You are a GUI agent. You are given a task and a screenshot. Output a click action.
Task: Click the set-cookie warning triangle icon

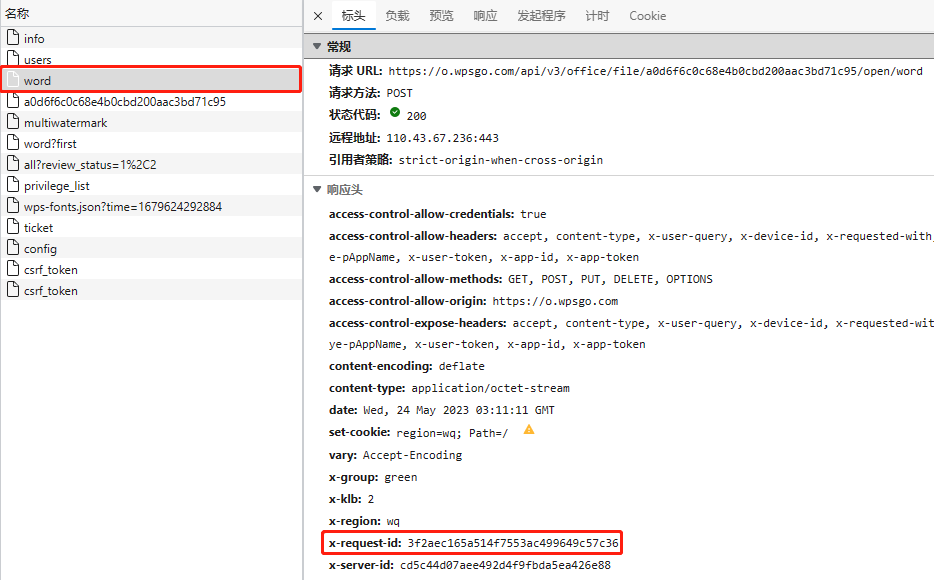tap(529, 430)
